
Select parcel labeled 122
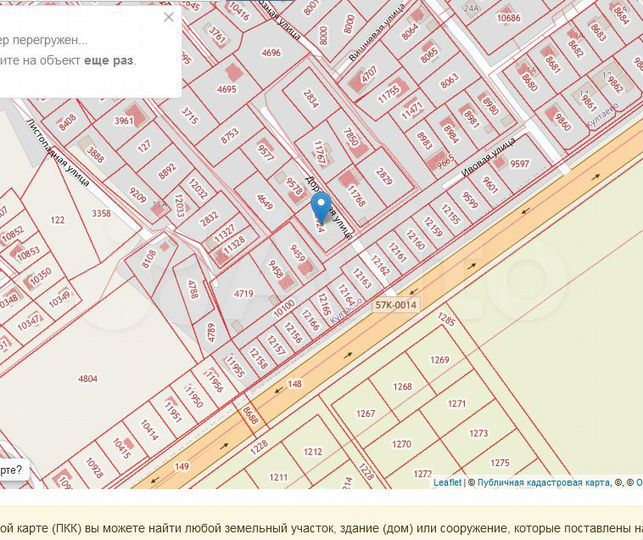tap(57, 220)
